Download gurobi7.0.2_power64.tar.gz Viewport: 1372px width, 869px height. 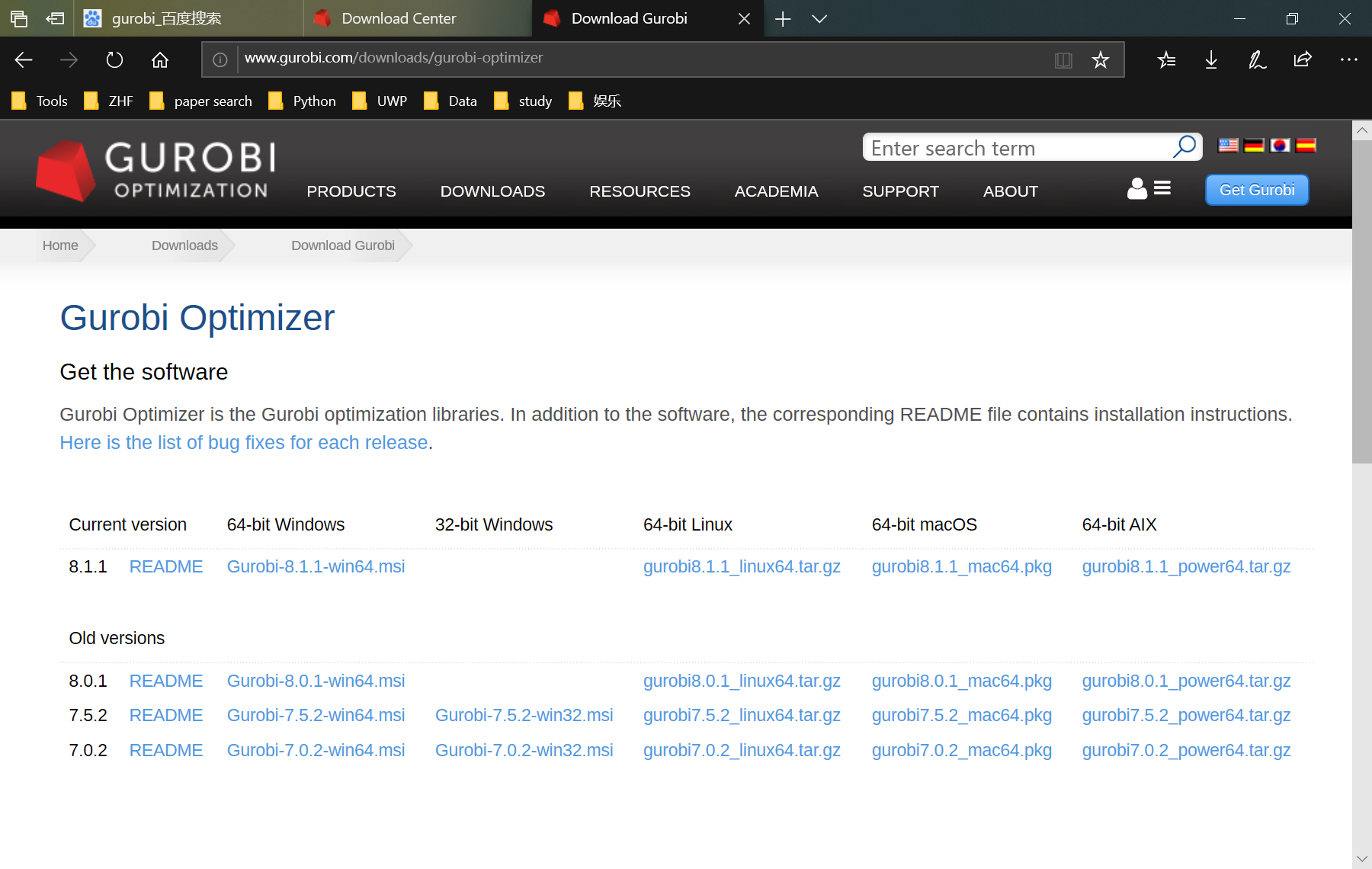(x=1186, y=751)
